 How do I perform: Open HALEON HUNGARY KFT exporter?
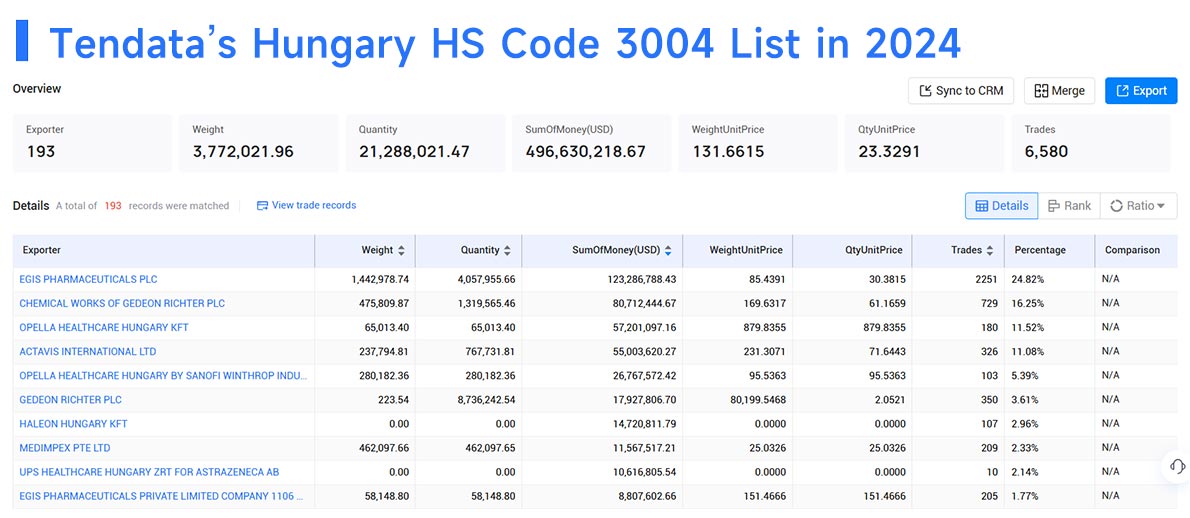click(74, 424)
